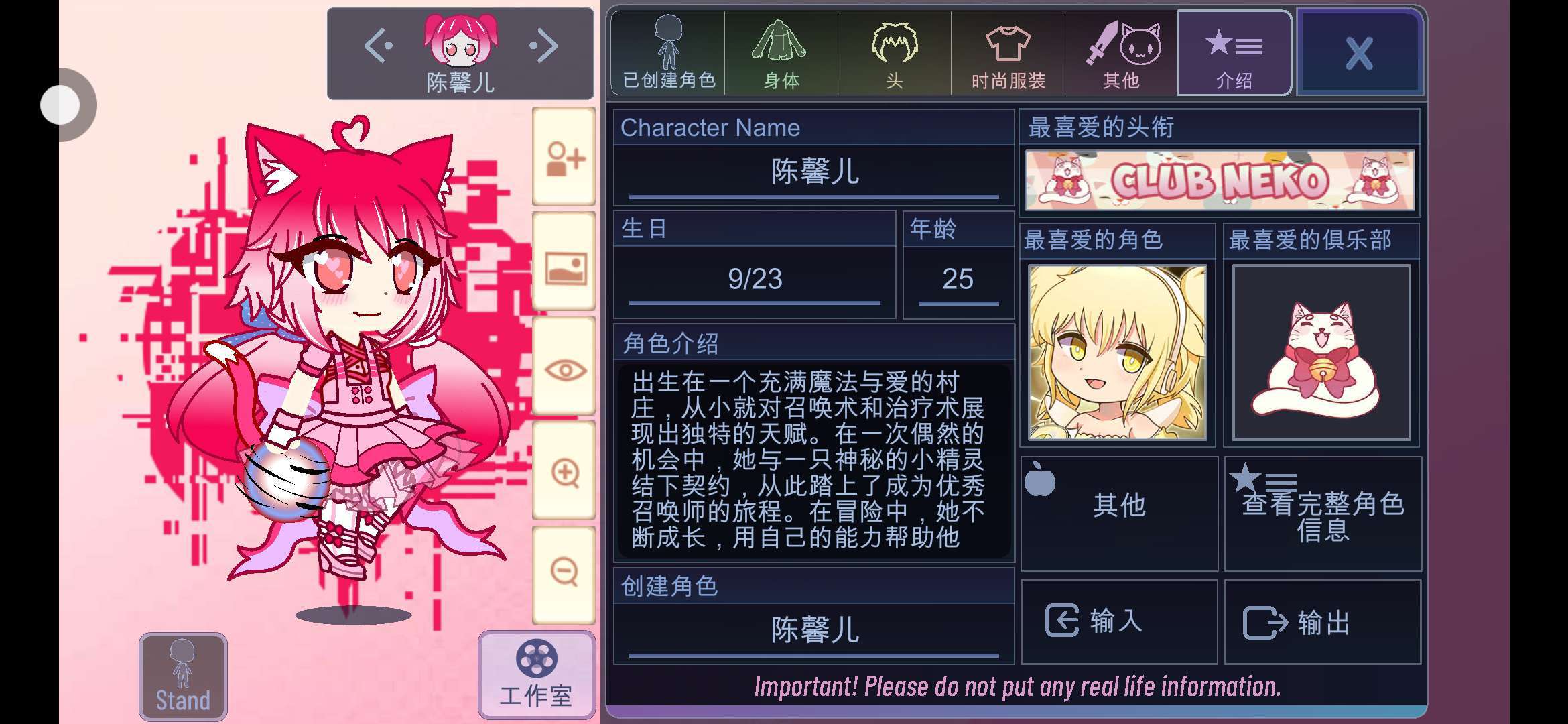Image resolution: width=1568 pixels, height=724 pixels.
Task: Select the 已创建角色 characters tab
Action: pos(668,54)
